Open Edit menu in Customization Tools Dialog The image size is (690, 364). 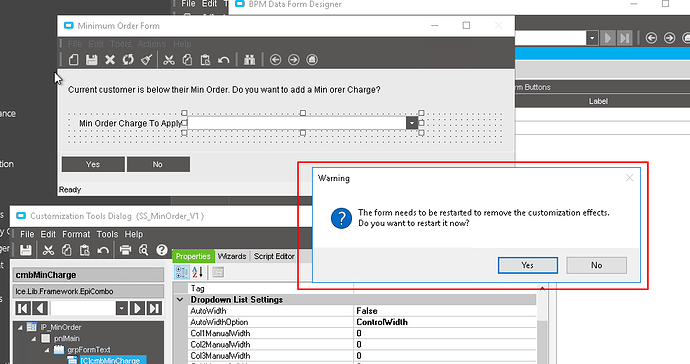click(48, 234)
